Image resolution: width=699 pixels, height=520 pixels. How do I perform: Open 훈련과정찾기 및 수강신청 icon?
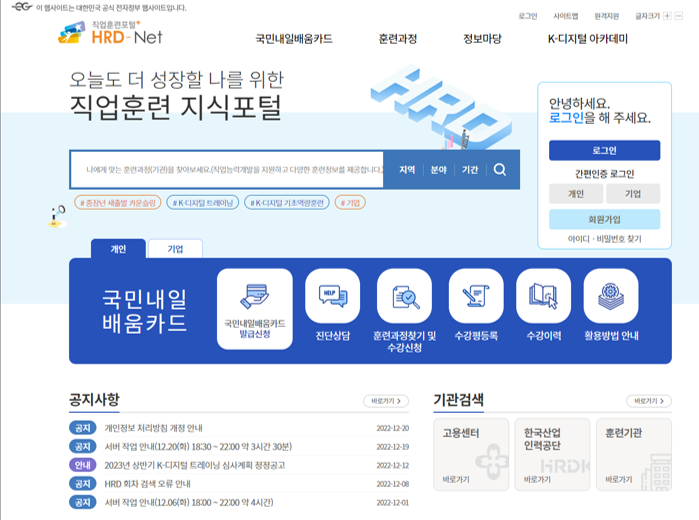click(404, 296)
